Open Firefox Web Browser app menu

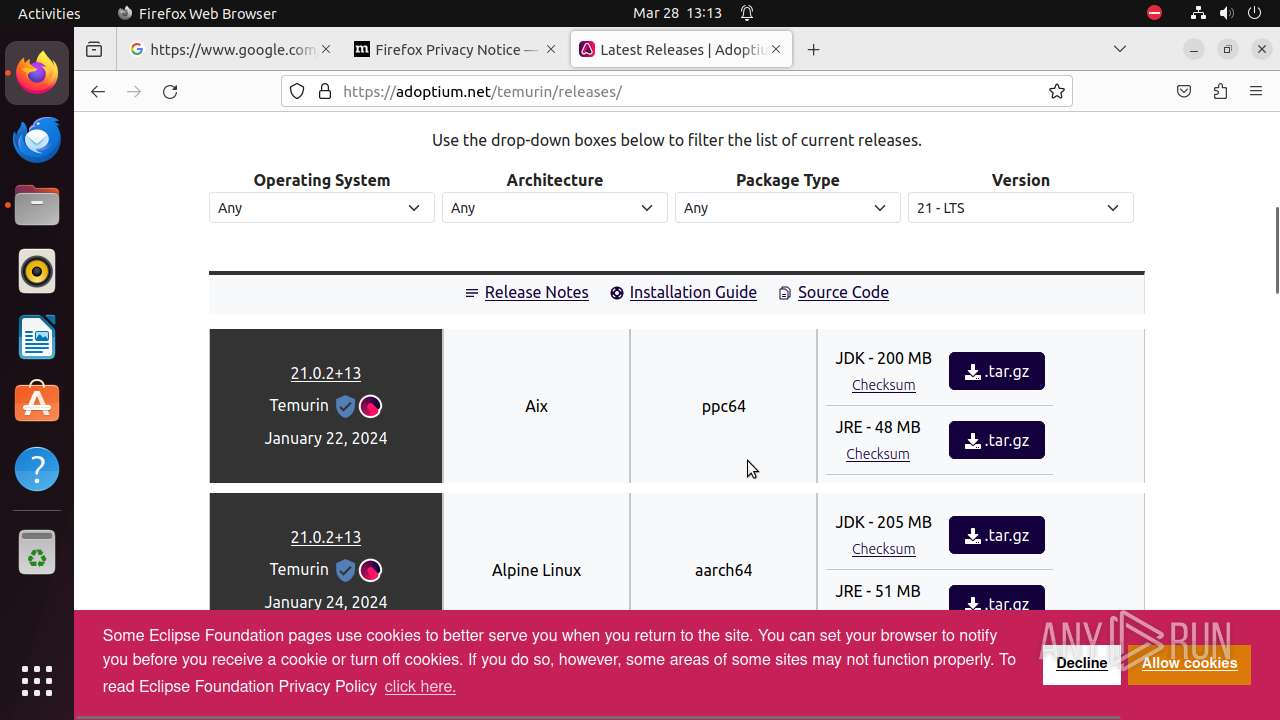coord(197,13)
